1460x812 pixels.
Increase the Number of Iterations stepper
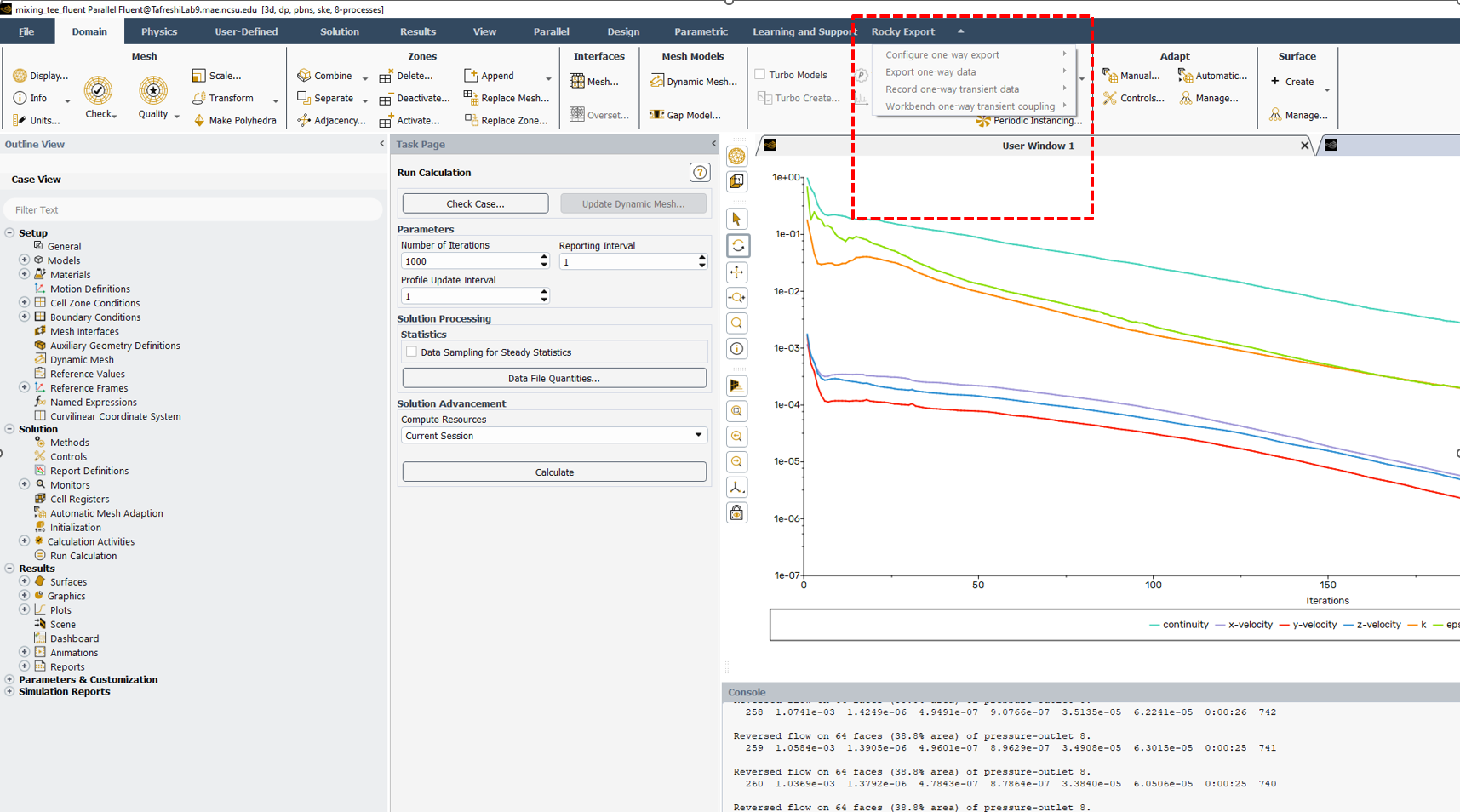click(544, 257)
